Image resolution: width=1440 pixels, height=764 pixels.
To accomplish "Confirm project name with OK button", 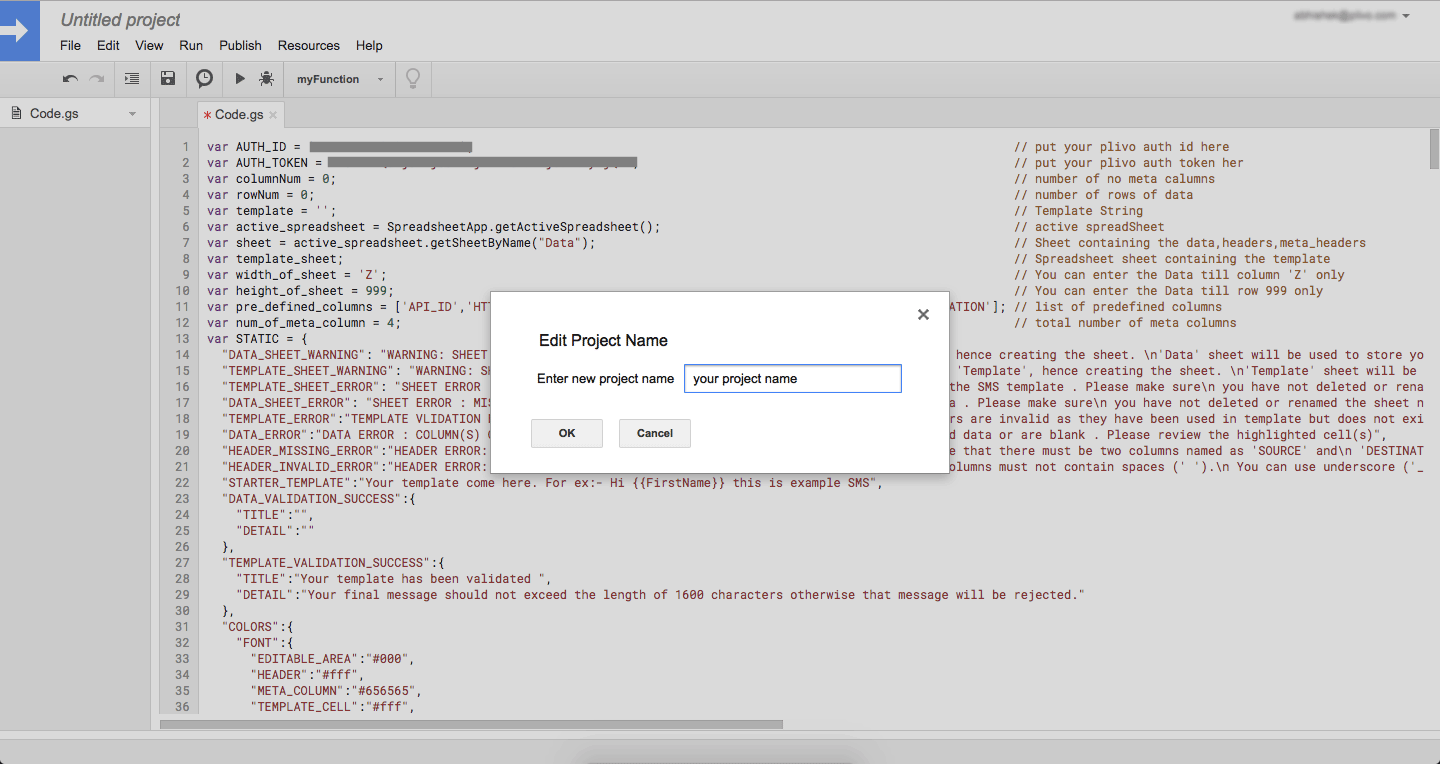I will point(567,433).
